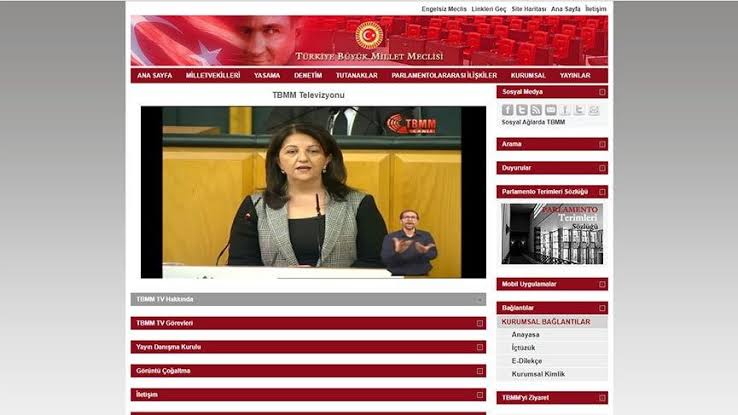Viewport: 738px width, 415px height.
Task: Open the Parlamento Terimleri Sözlüğü image
Action: pos(552,233)
